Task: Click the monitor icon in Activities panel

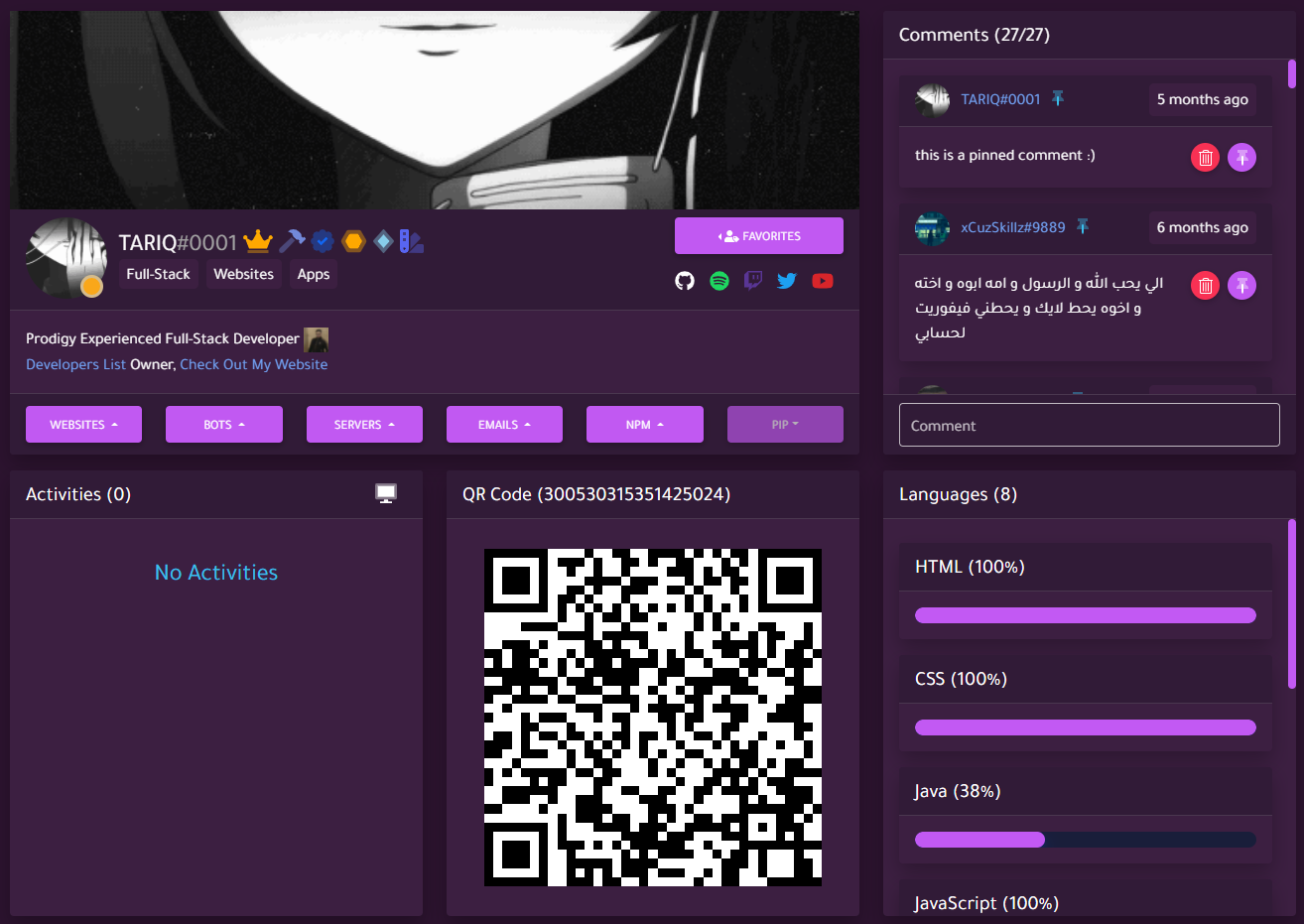Action: (x=386, y=493)
